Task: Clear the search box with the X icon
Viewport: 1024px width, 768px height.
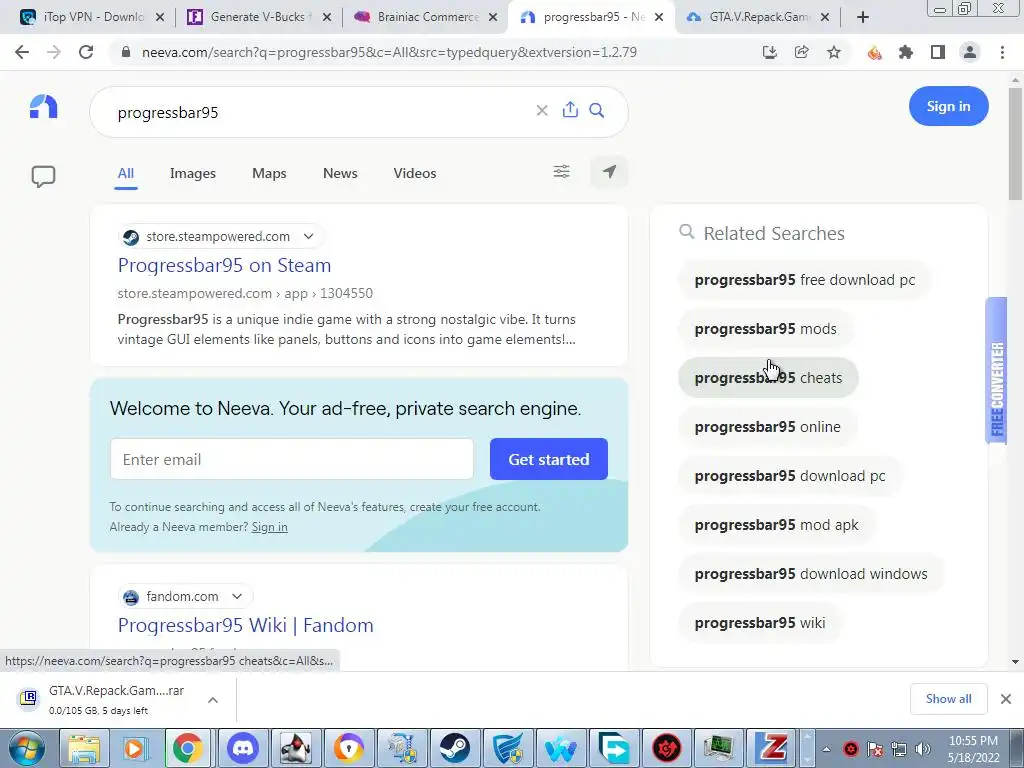Action: point(541,110)
